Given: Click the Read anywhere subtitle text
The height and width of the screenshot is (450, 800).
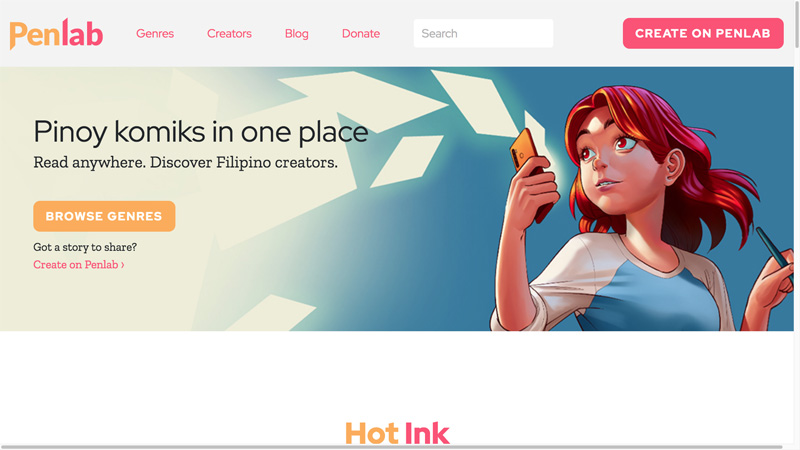Looking at the screenshot, I should click(x=185, y=163).
